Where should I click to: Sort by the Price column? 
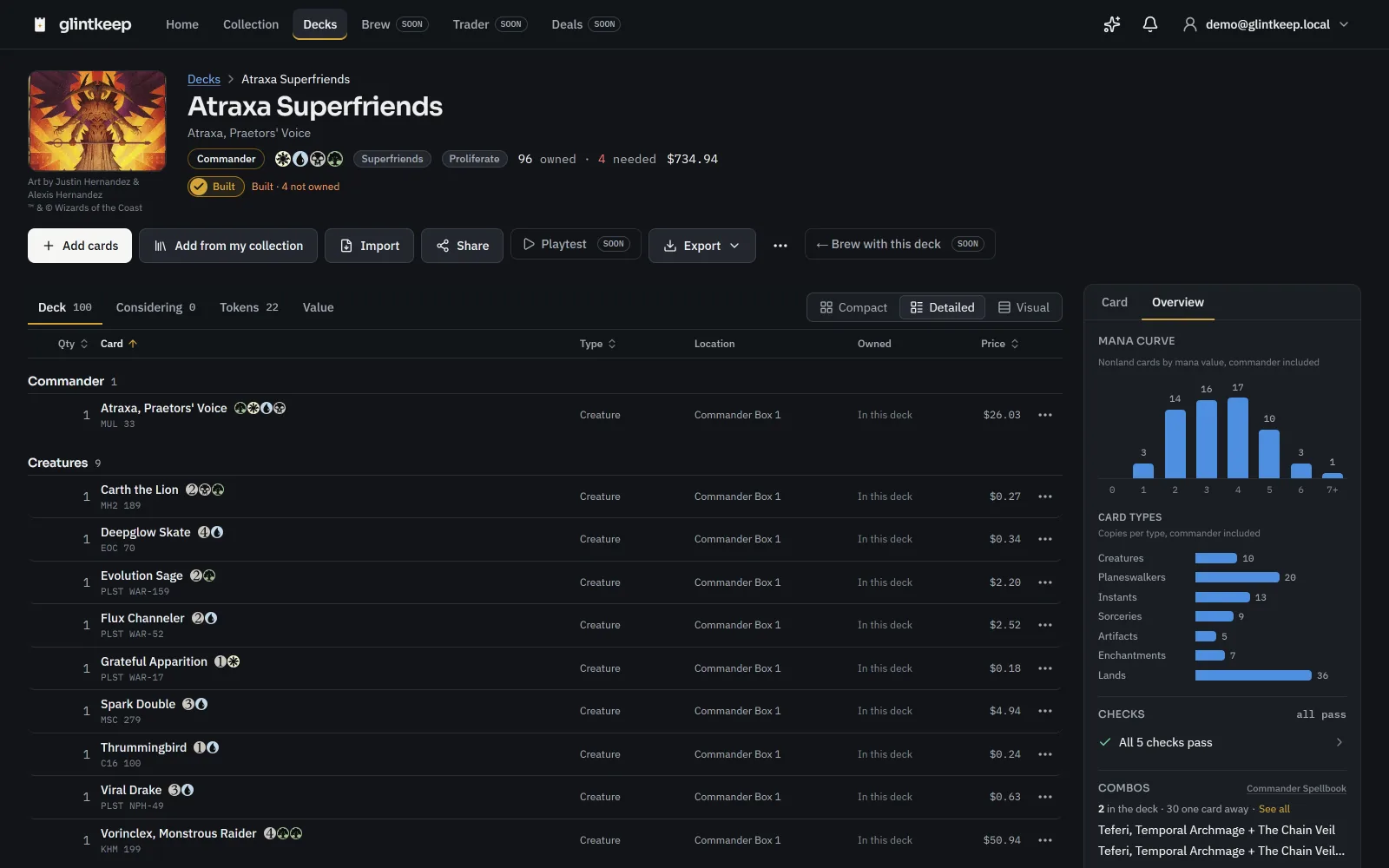1000,344
